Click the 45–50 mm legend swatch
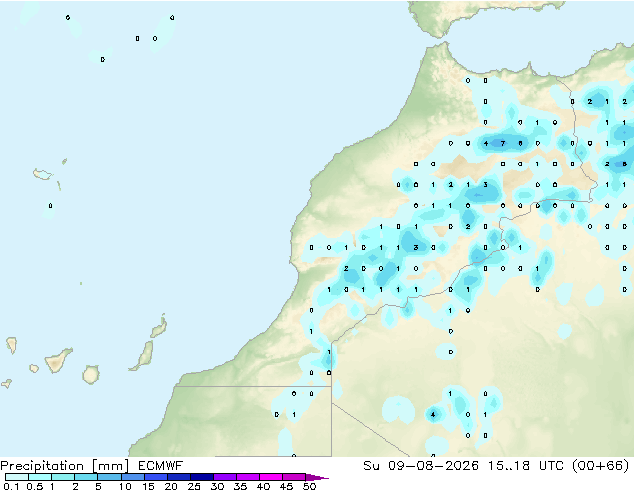634x490 pixels. 294,477
